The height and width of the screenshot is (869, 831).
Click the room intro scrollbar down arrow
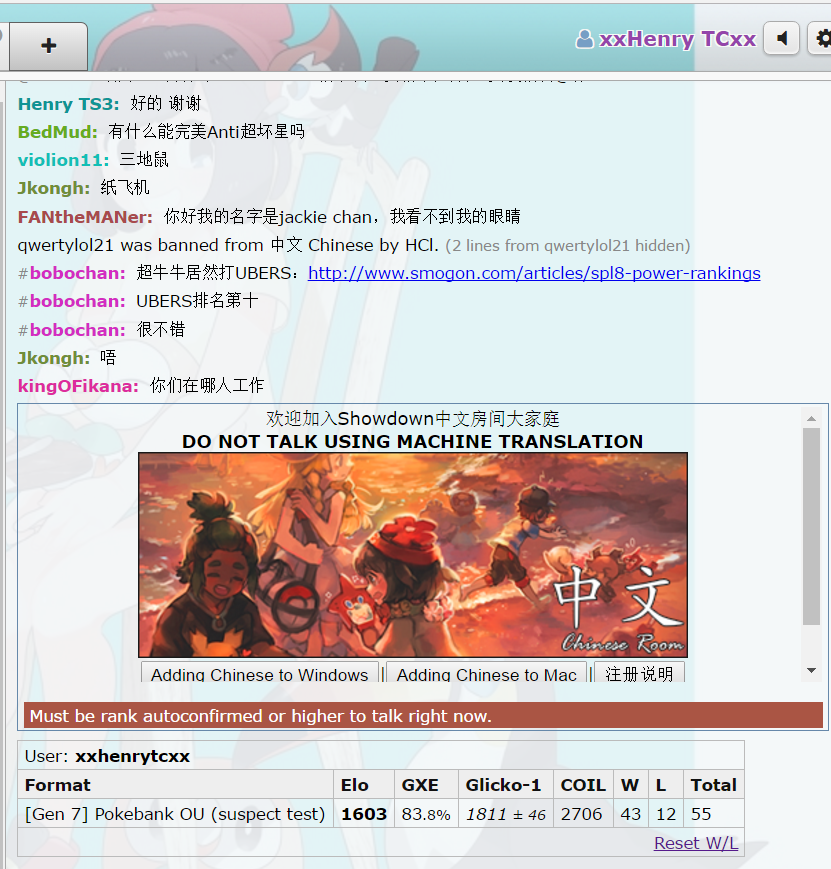pos(811,671)
